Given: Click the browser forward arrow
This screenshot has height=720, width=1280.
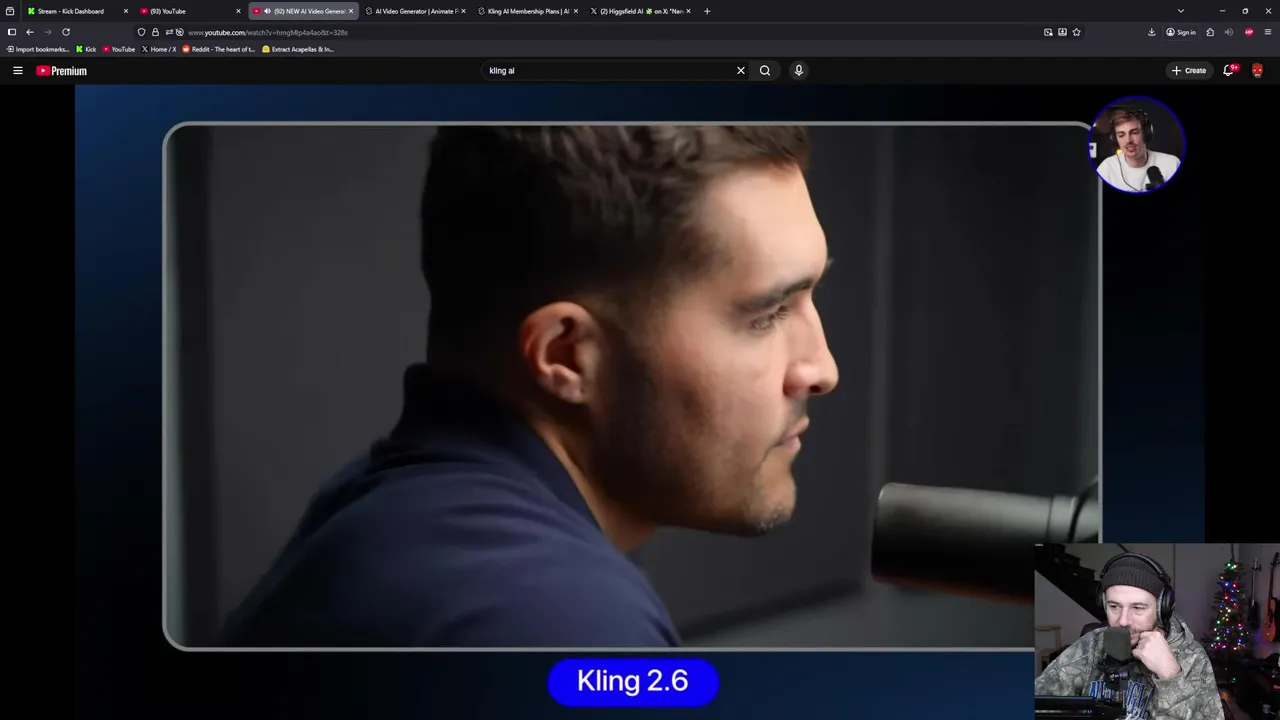Looking at the screenshot, I should (47, 32).
